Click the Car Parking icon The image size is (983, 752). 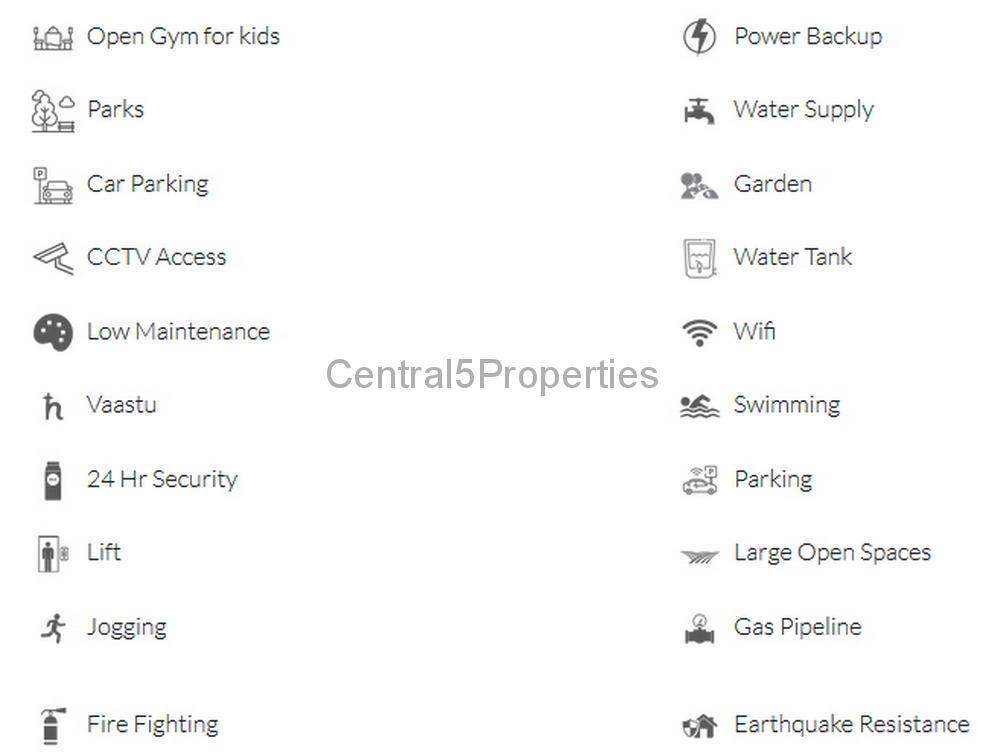point(53,185)
